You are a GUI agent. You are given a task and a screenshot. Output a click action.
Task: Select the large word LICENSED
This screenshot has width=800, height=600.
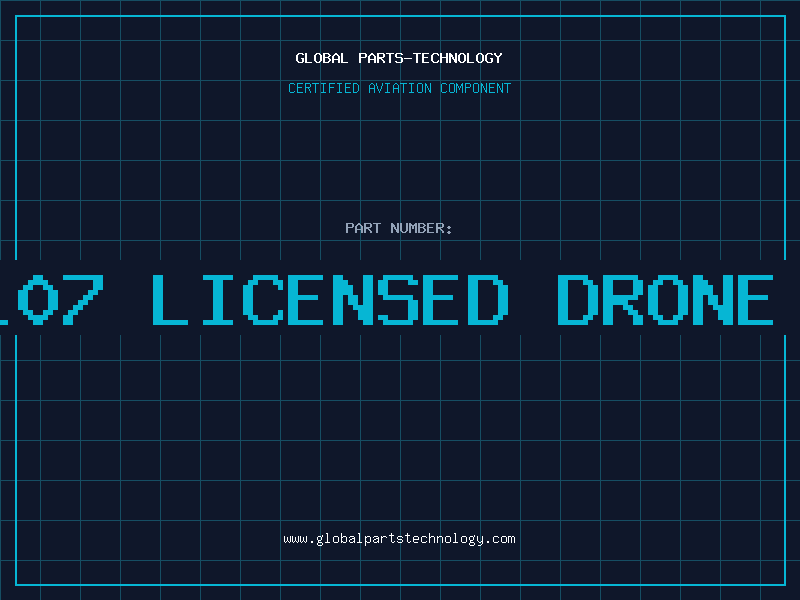(x=330, y=299)
